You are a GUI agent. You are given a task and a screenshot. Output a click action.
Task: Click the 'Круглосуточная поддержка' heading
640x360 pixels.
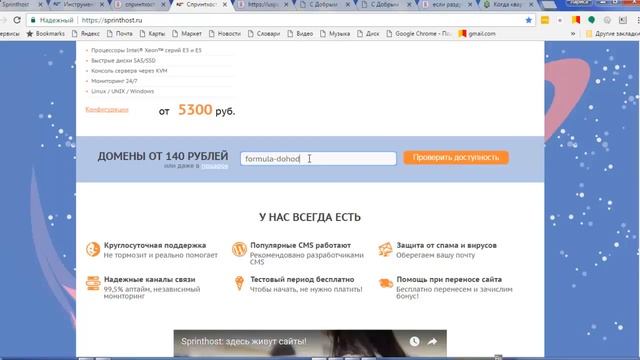coord(155,245)
